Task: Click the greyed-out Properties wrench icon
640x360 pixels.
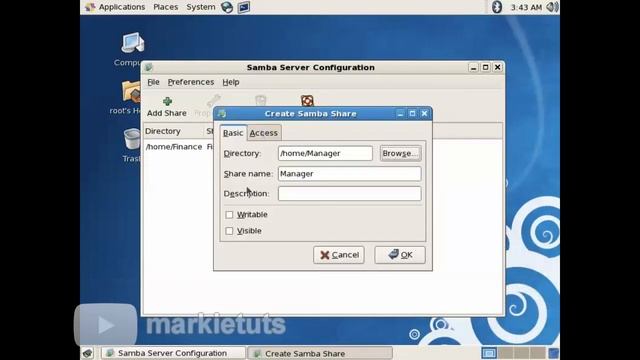Action: pyautogui.click(x=213, y=100)
